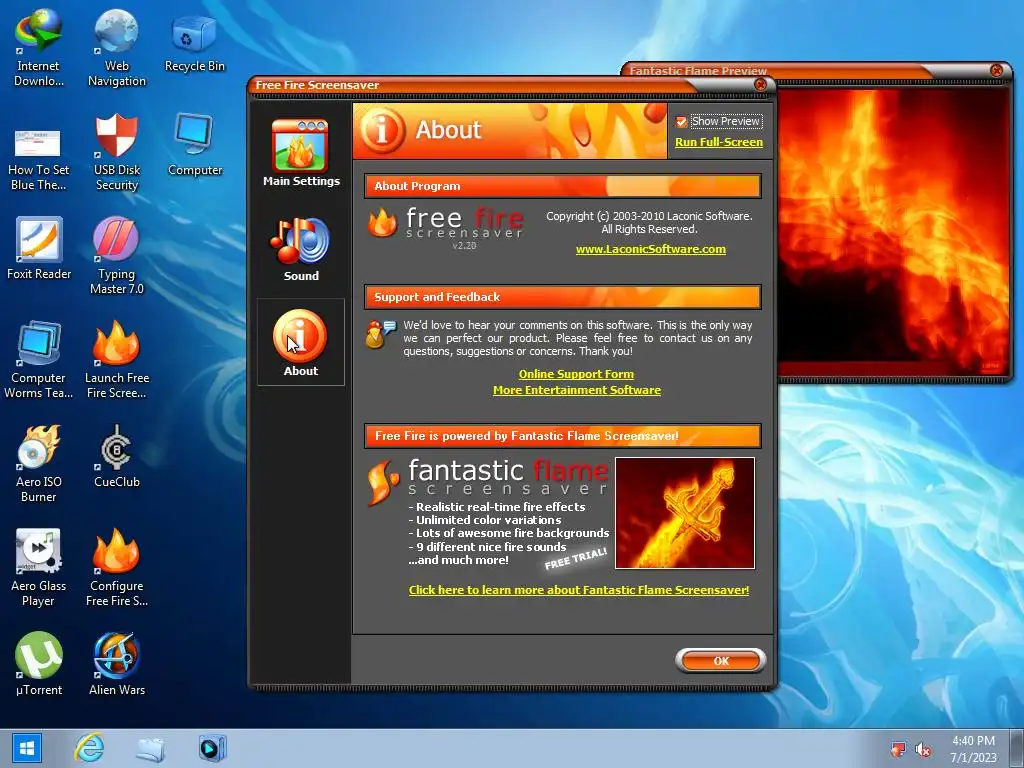Select the Recycle Bin icon
1024x768 pixels.
coord(195,42)
